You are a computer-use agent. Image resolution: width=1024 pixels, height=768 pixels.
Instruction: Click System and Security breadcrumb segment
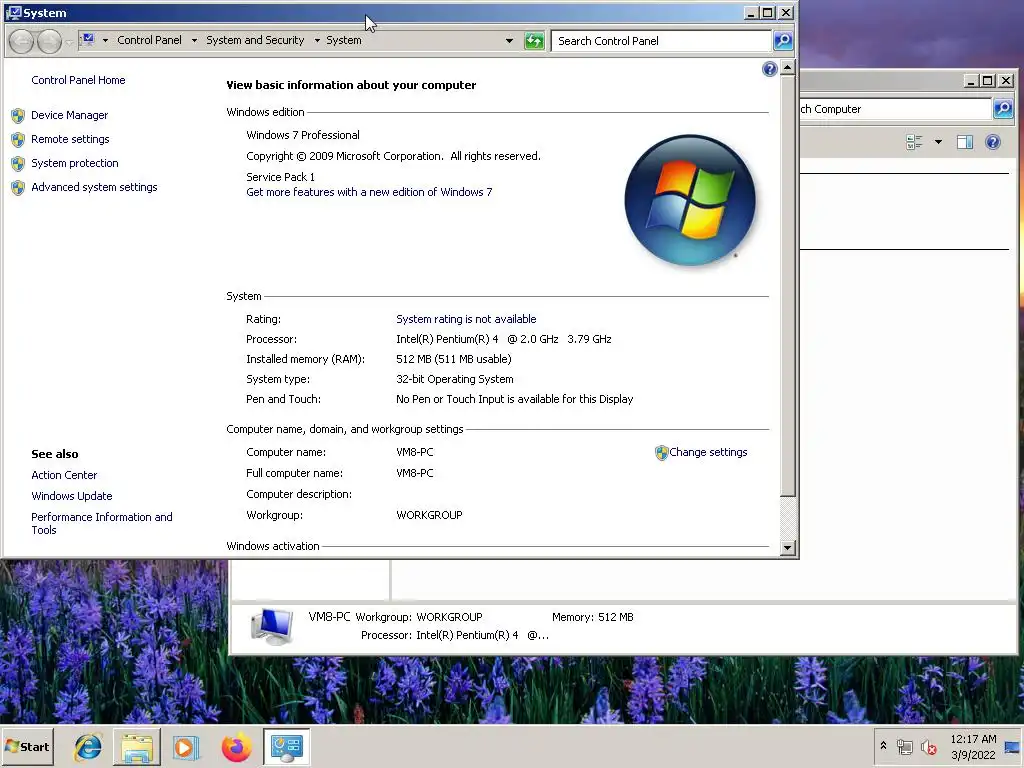255,40
